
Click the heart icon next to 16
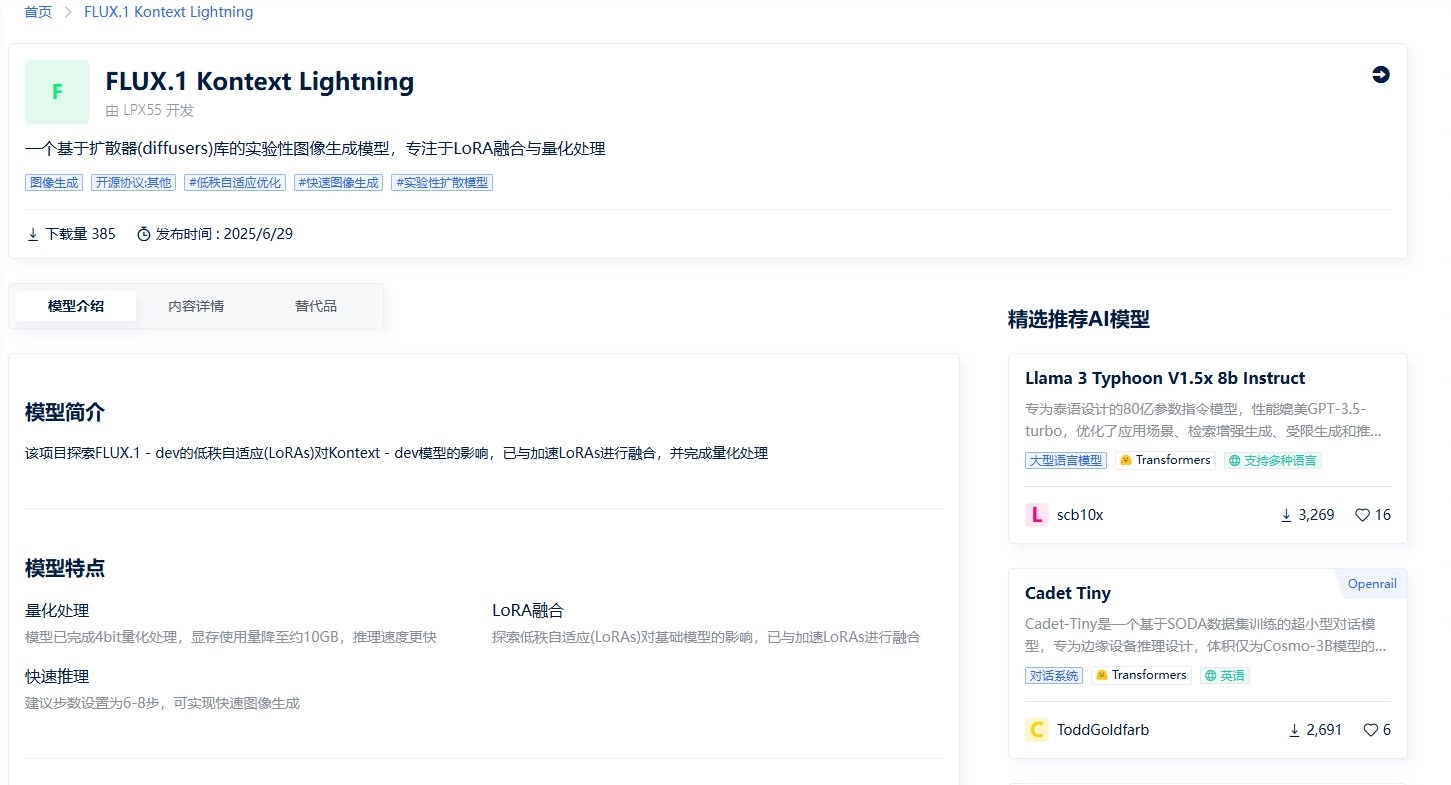[1362, 515]
